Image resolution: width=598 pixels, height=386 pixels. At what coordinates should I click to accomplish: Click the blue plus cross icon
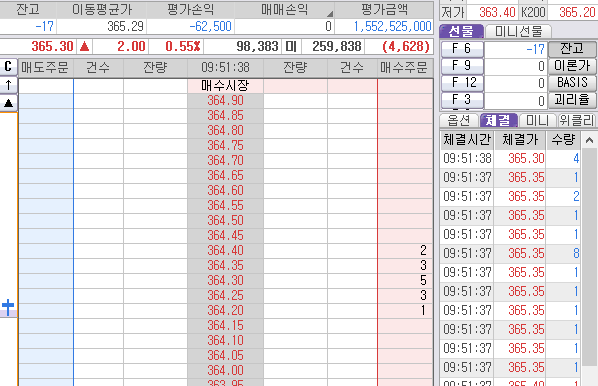[x=8, y=307]
